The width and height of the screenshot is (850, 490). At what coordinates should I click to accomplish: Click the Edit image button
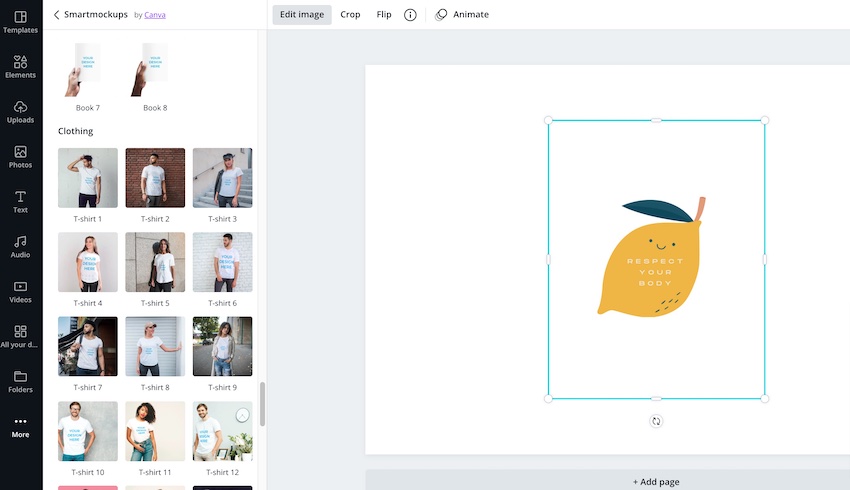[302, 15]
